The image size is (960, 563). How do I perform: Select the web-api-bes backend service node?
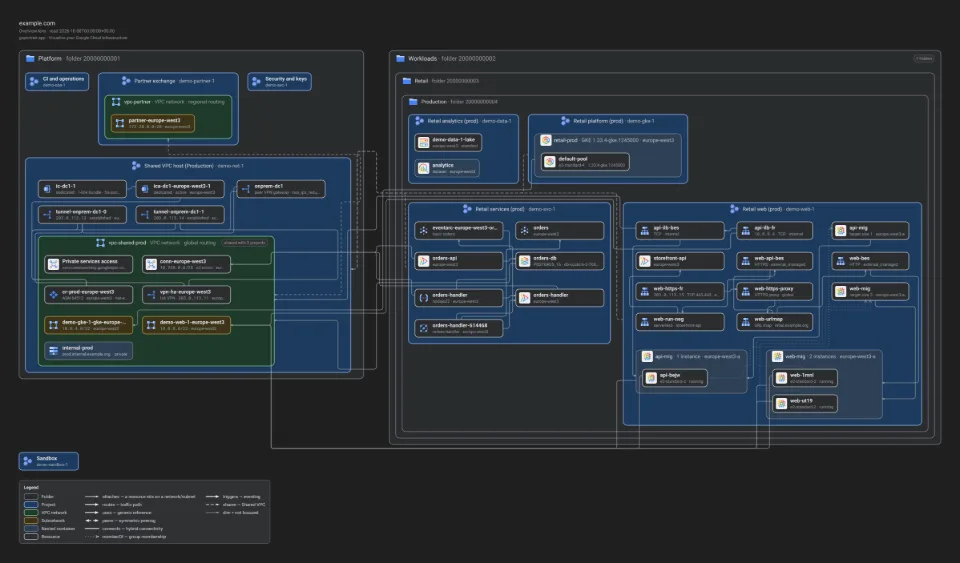pos(775,261)
